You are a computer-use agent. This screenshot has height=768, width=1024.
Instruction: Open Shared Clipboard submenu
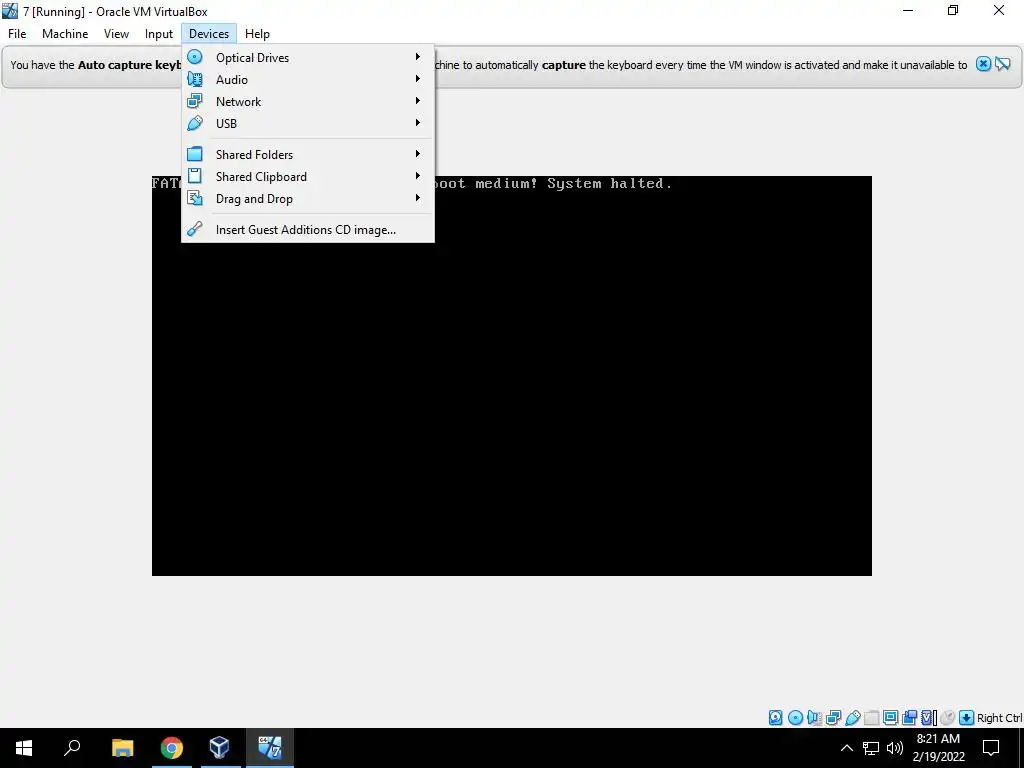click(308, 176)
